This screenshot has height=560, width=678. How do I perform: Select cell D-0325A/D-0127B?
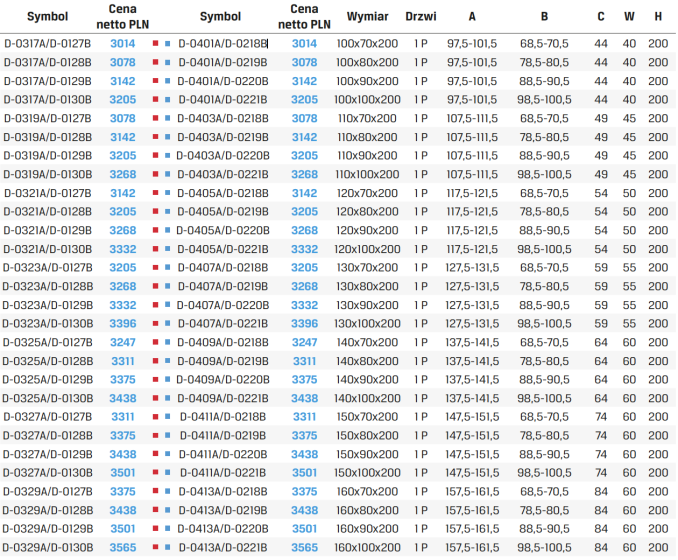click(x=48, y=342)
